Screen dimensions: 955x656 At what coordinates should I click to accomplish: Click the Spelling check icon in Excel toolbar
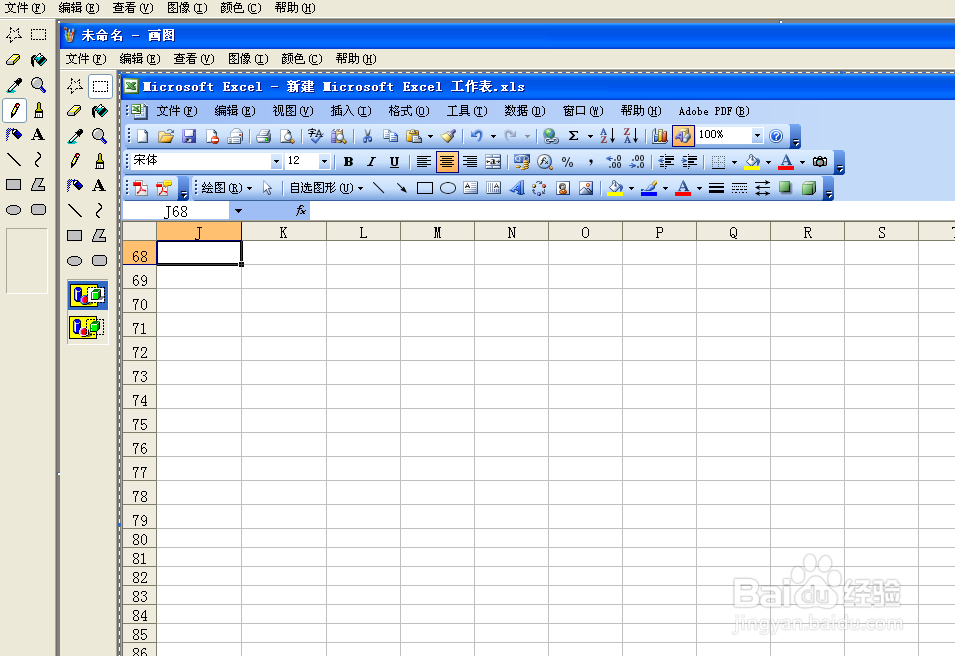coord(315,136)
